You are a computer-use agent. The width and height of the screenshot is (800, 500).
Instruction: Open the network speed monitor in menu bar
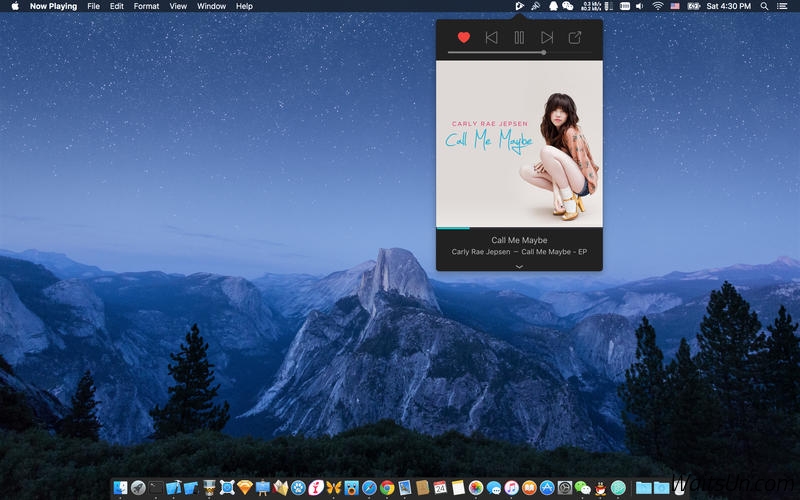point(591,6)
